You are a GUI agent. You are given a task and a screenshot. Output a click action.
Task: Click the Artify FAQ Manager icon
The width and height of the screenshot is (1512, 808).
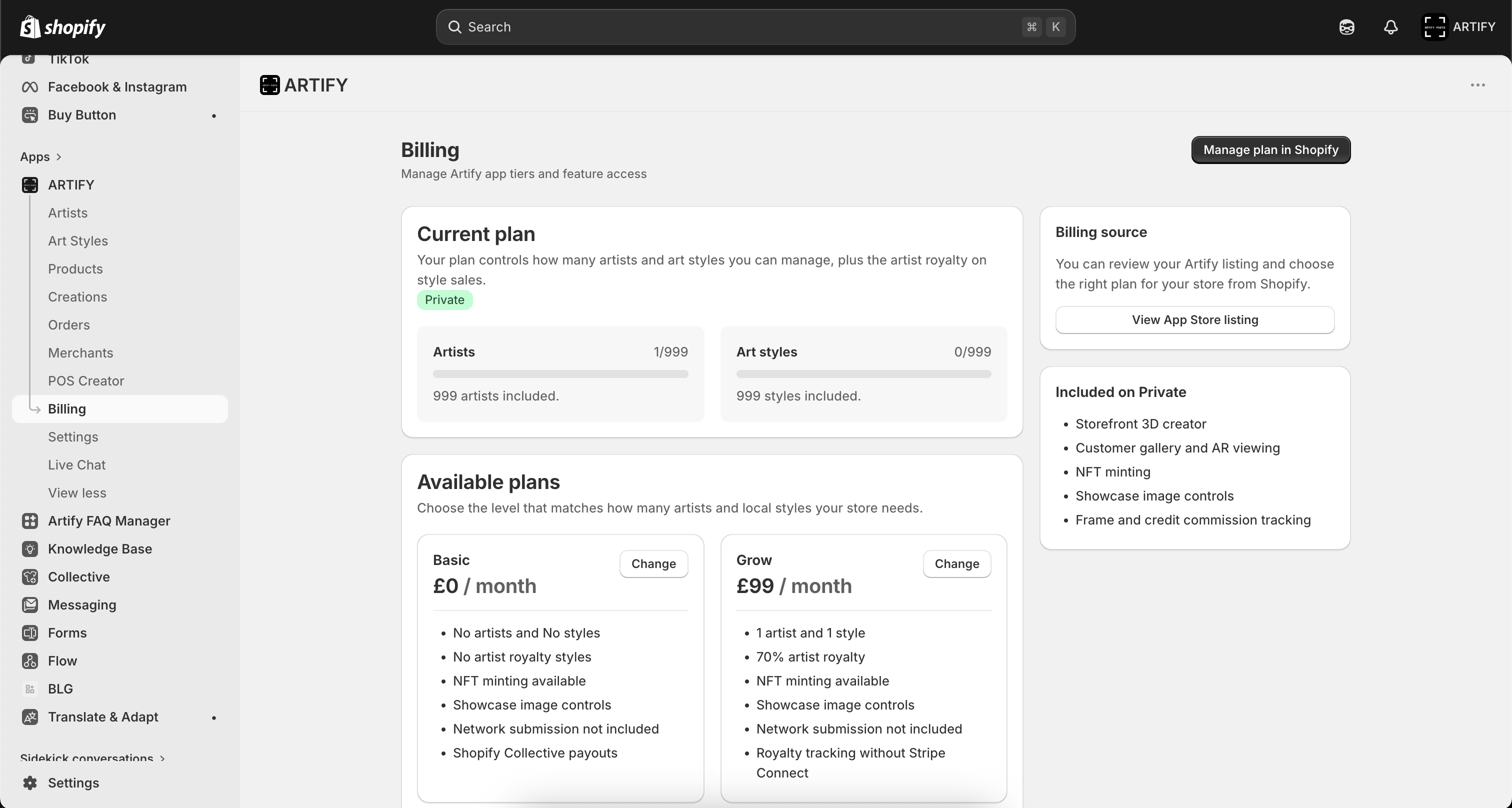(30, 521)
